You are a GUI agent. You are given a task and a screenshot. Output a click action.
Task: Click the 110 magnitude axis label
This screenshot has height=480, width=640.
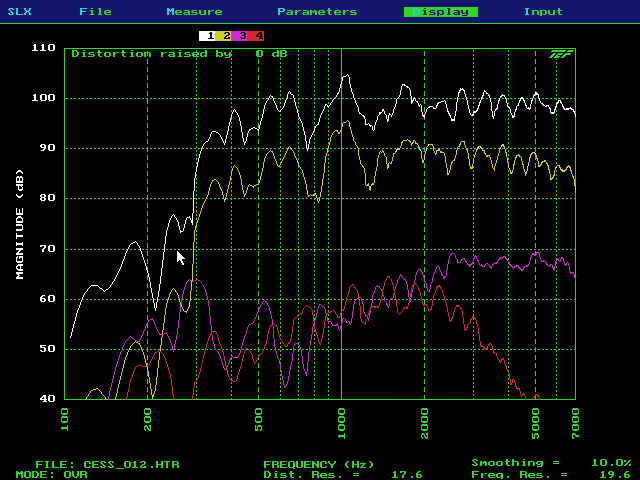[44, 48]
